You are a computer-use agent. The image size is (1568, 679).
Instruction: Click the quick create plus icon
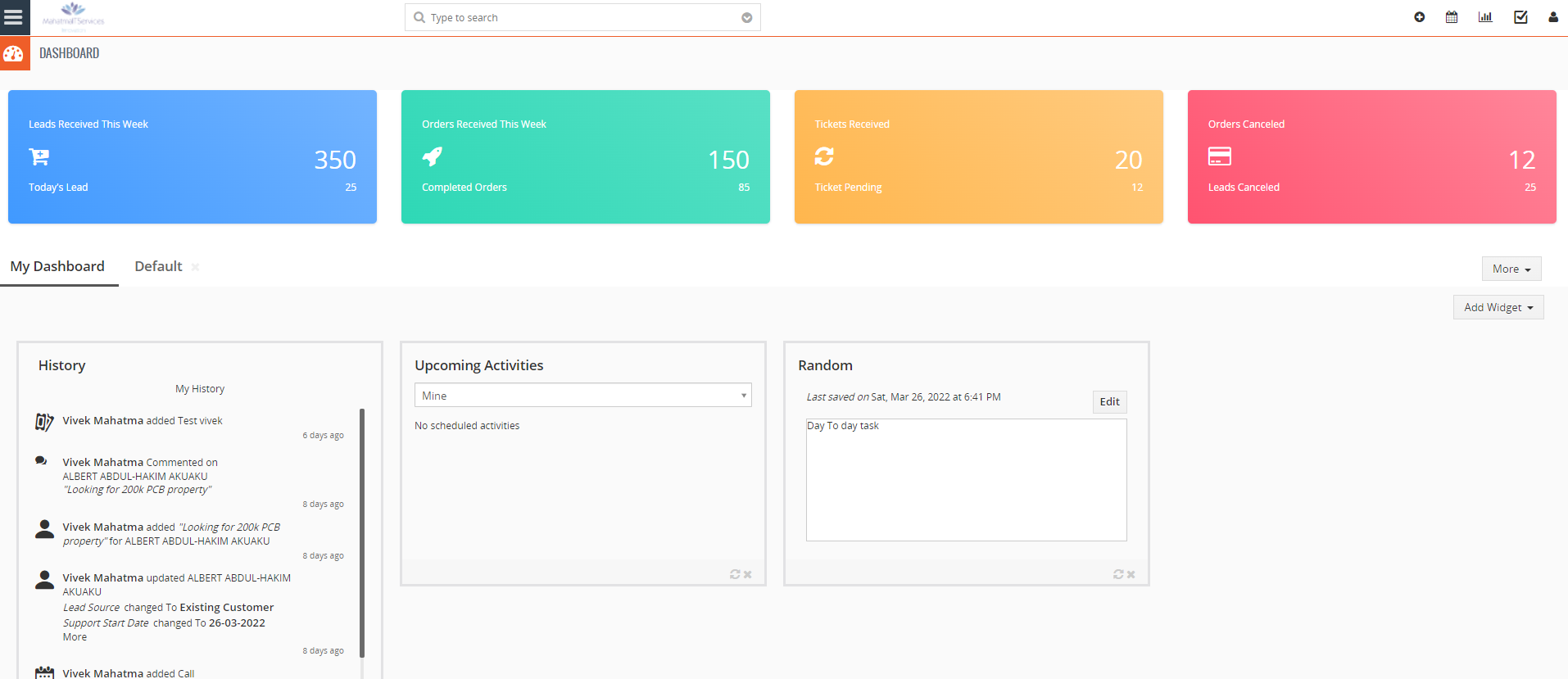[1419, 17]
